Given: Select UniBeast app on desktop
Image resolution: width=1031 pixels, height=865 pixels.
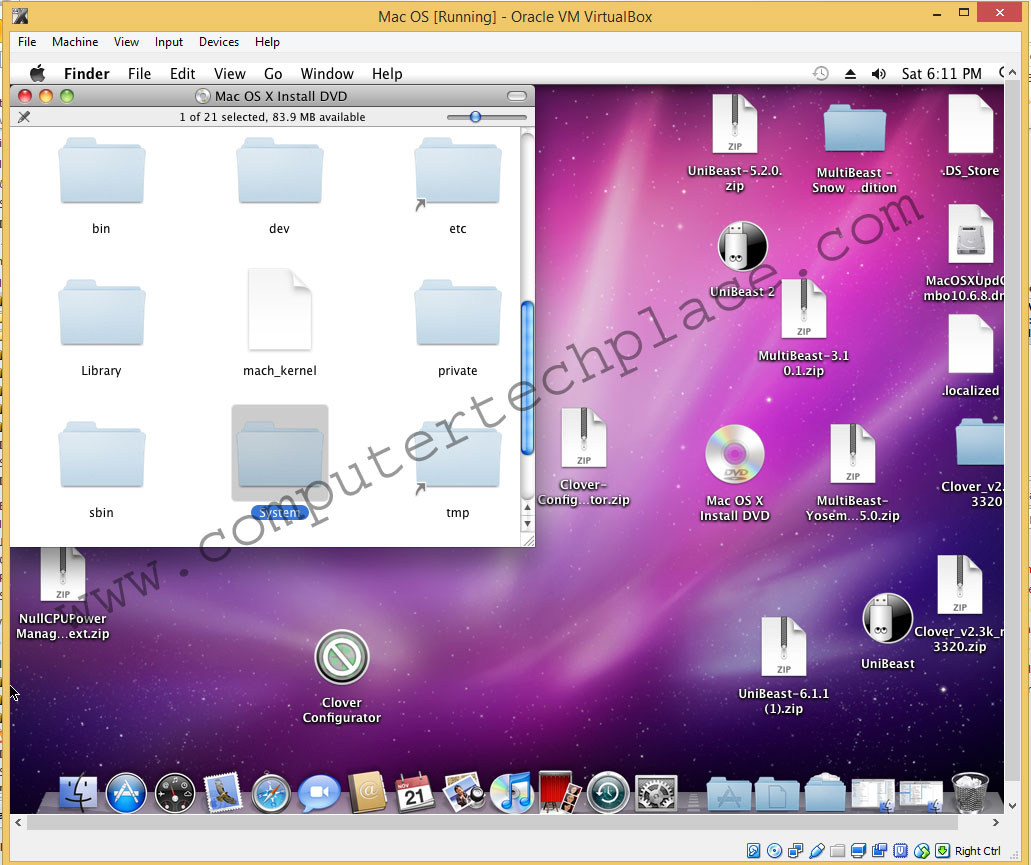Looking at the screenshot, I should pyautogui.click(x=887, y=619).
